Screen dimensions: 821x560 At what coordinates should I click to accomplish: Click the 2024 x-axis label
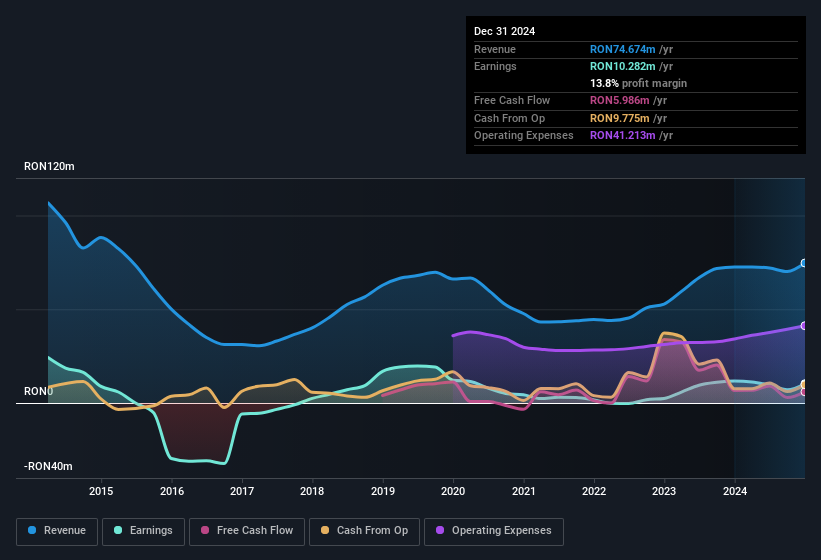click(735, 491)
